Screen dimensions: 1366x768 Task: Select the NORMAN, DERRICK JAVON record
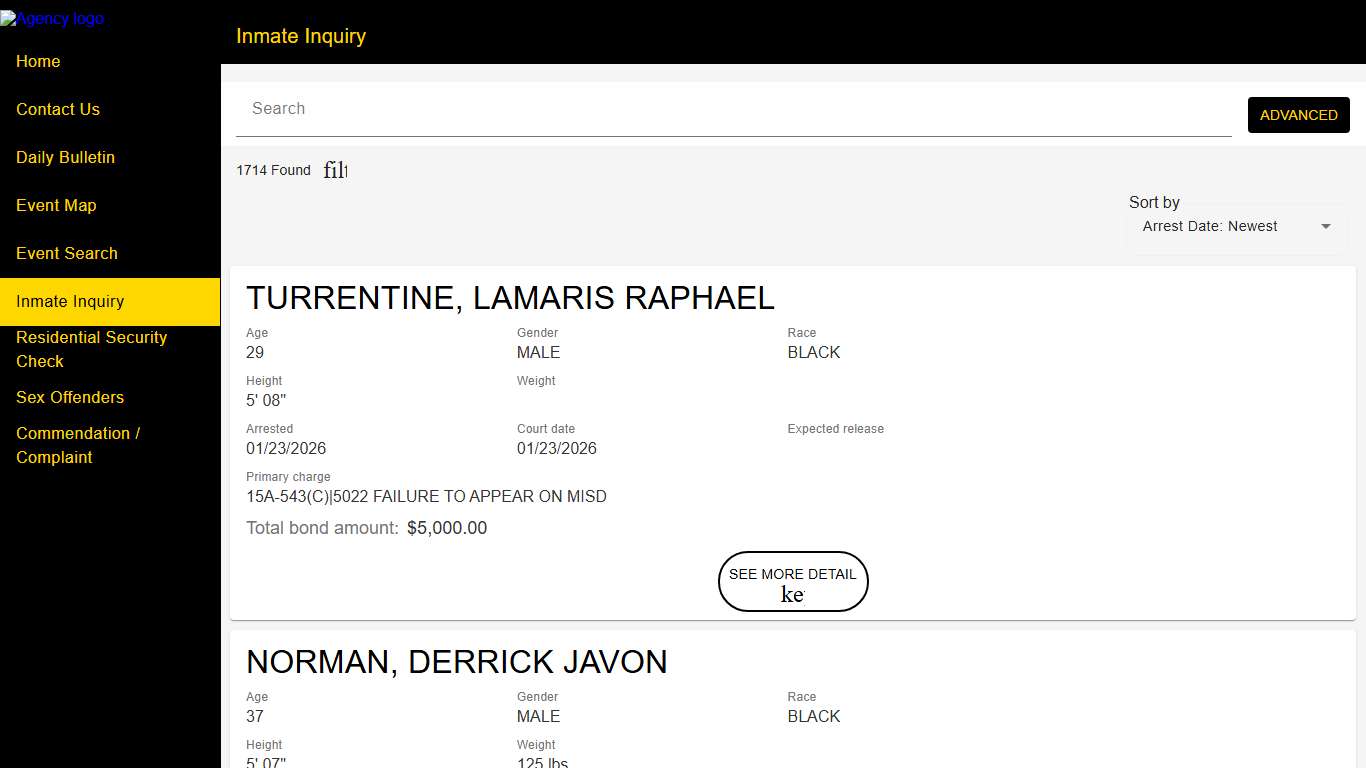457,662
